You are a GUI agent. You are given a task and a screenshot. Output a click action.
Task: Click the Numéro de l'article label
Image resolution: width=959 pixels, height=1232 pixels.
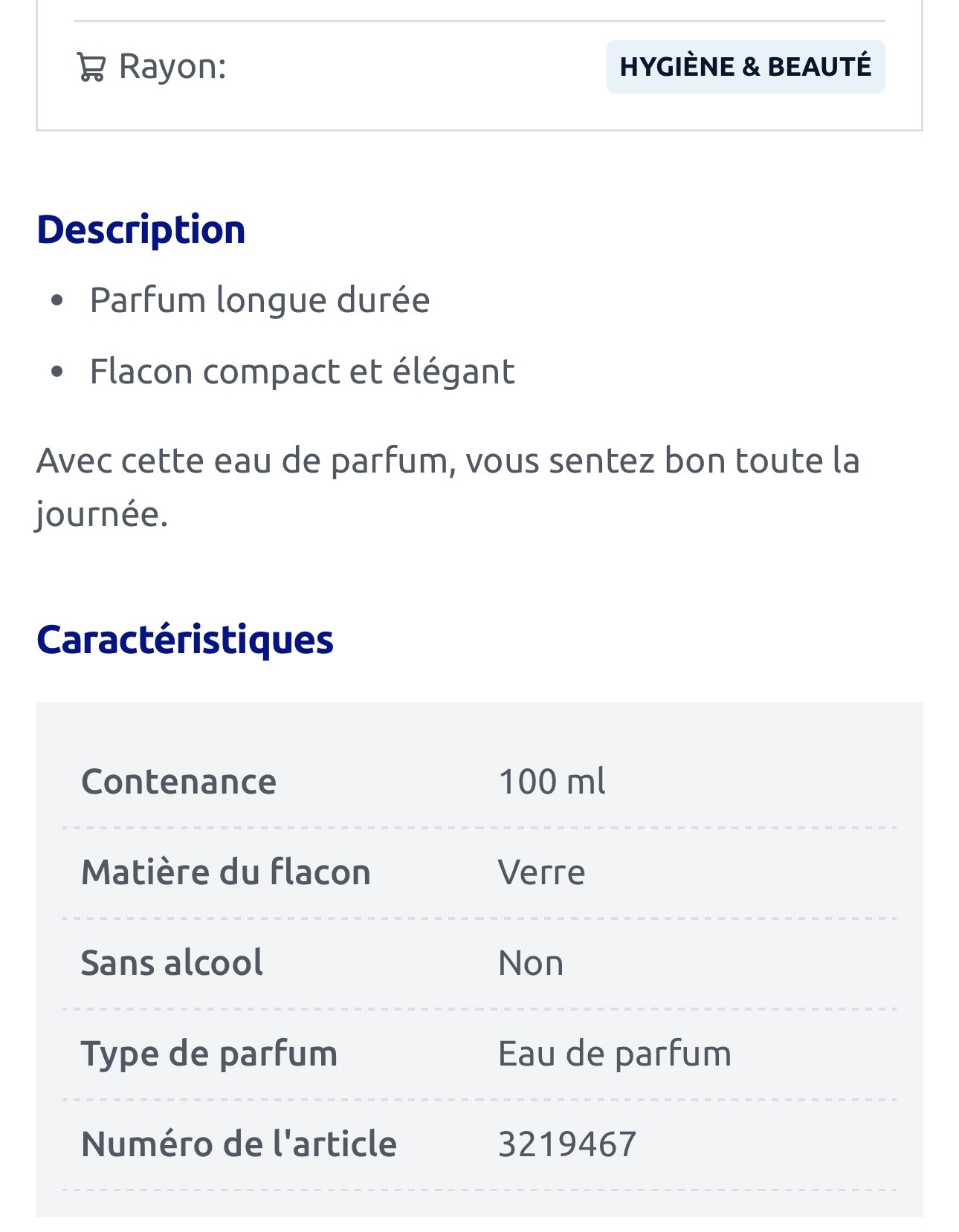(x=239, y=1144)
